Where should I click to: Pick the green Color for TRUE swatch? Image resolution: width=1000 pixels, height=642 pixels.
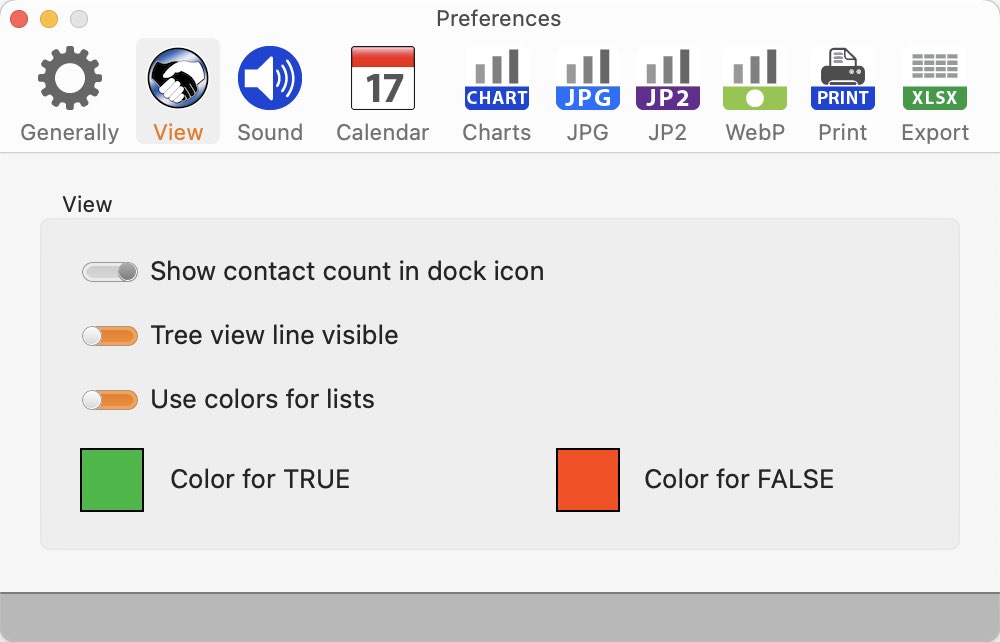[112, 479]
